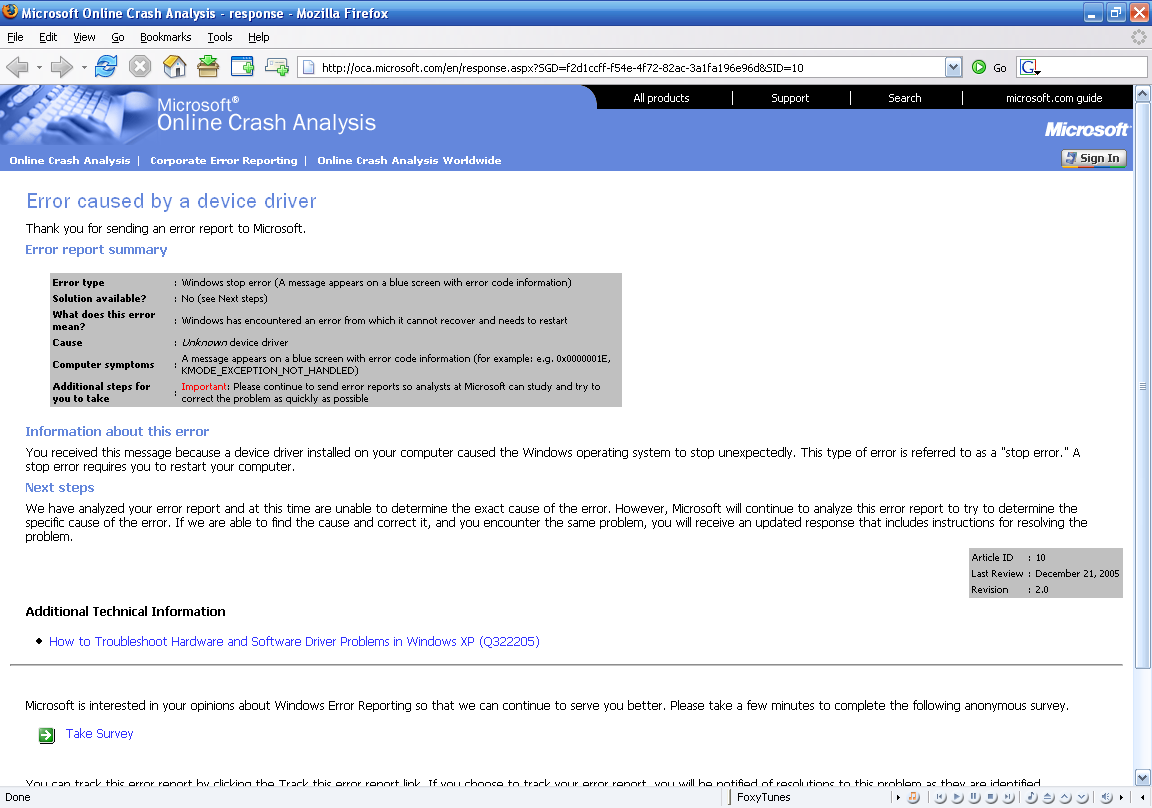Play music using the FoxyTunes play button
This screenshot has width=1152, height=808.
(x=957, y=797)
